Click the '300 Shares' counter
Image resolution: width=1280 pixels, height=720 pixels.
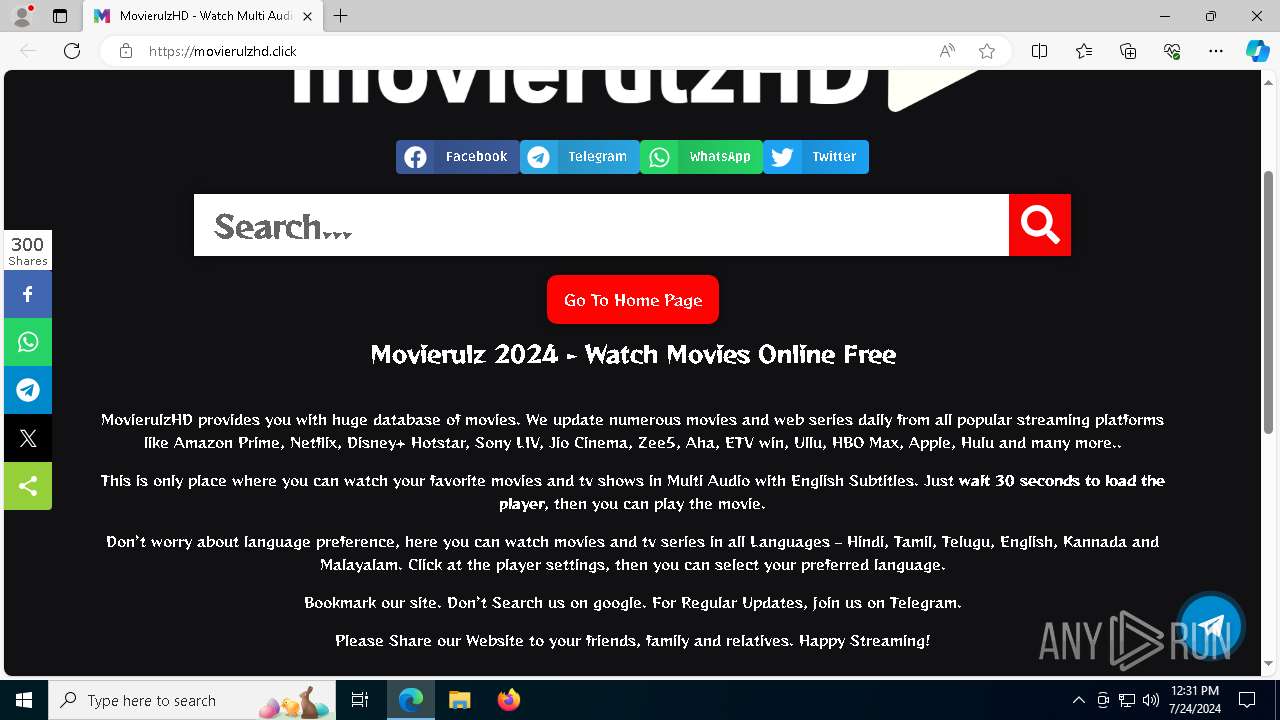[28, 250]
